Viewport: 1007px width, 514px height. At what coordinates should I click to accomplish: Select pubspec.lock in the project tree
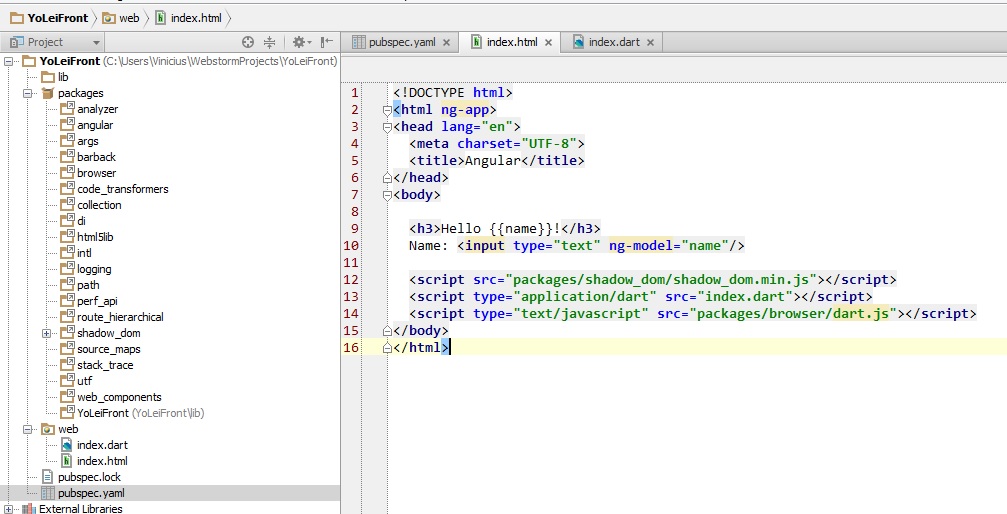89,477
